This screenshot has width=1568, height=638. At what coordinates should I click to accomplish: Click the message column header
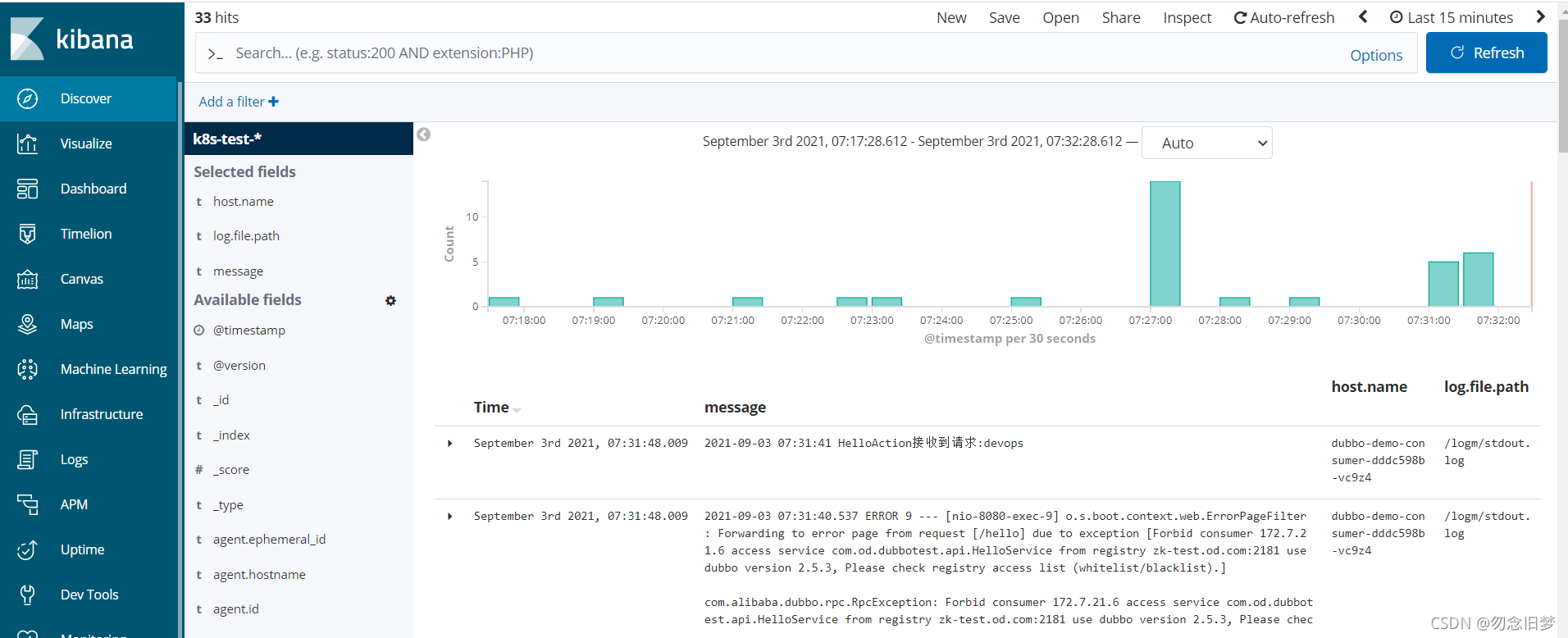point(735,408)
